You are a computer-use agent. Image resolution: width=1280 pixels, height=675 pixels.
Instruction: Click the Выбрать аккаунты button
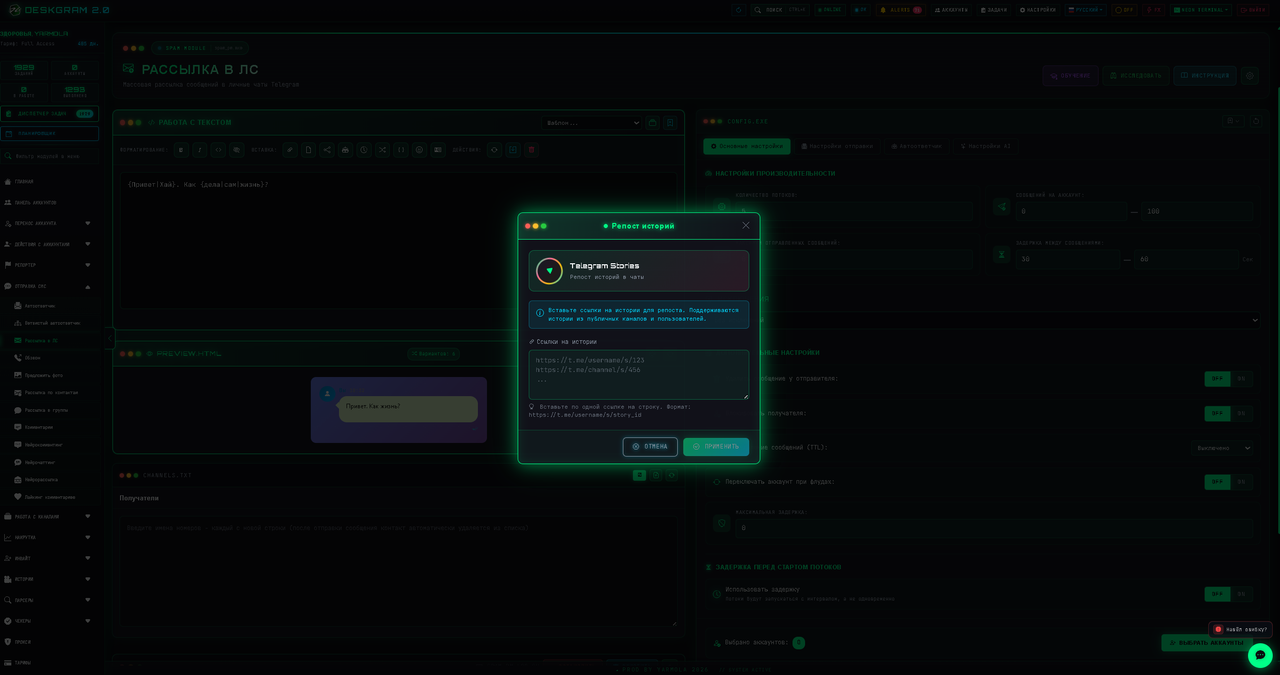[x=1207, y=643]
